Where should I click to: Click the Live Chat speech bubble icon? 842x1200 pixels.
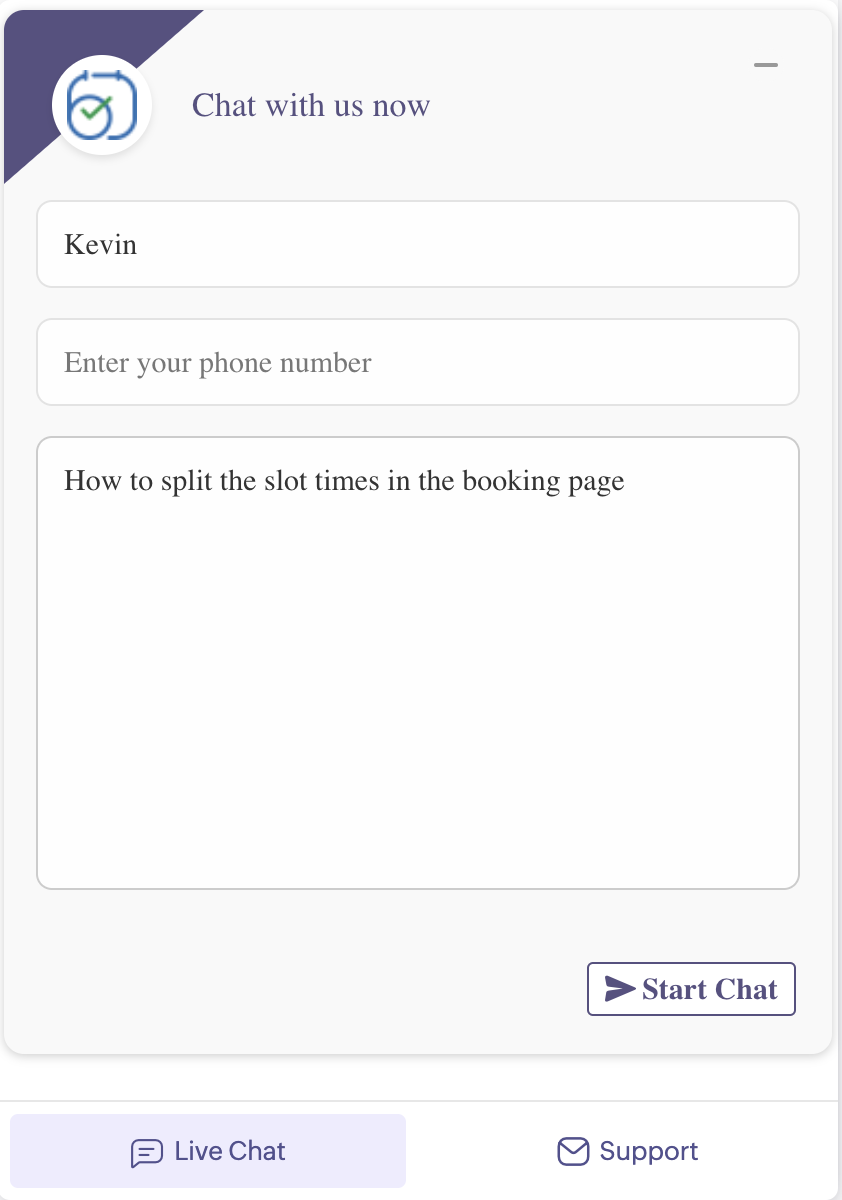(147, 1153)
